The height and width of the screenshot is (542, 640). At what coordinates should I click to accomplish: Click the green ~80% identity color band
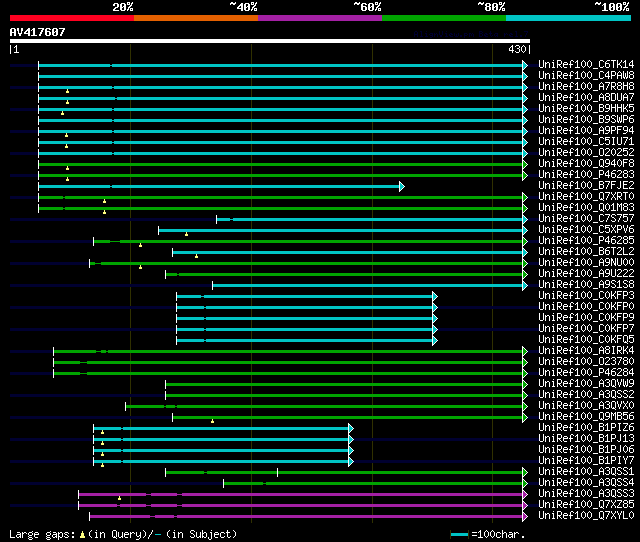pyautogui.click(x=444, y=18)
